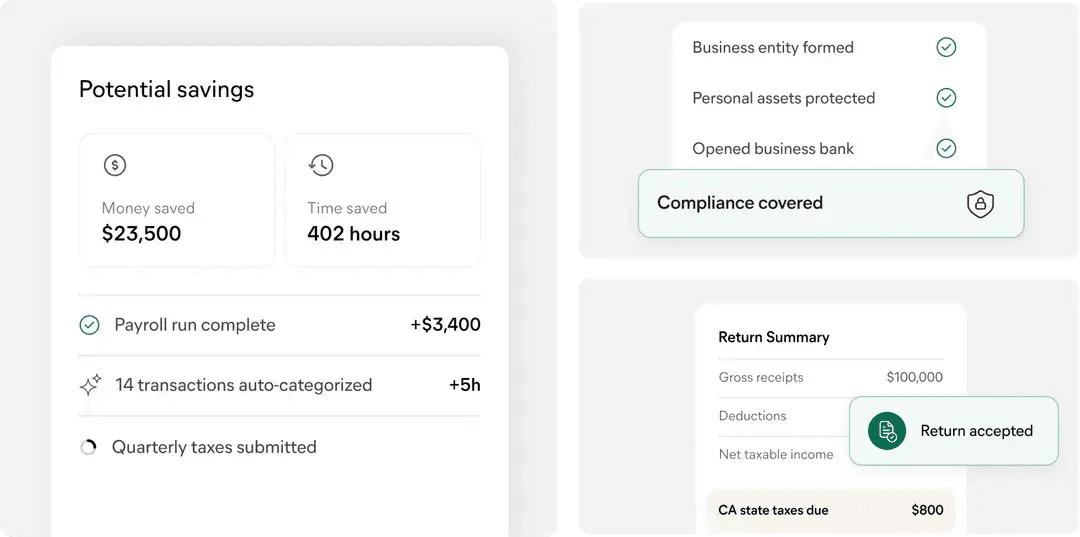Click the Payroll run complete row text
1080x537 pixels.
pos(195,325)
